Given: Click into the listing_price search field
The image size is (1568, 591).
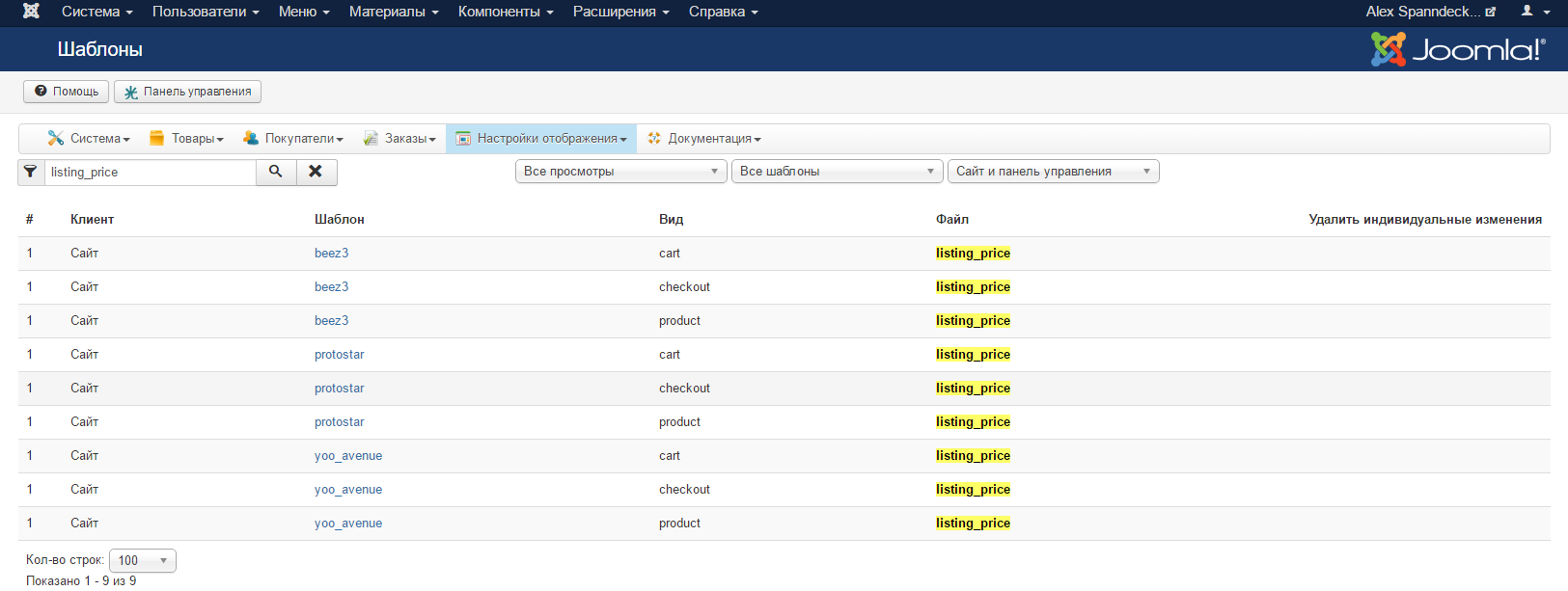Looking at the screenshot, I should point(150,172).
